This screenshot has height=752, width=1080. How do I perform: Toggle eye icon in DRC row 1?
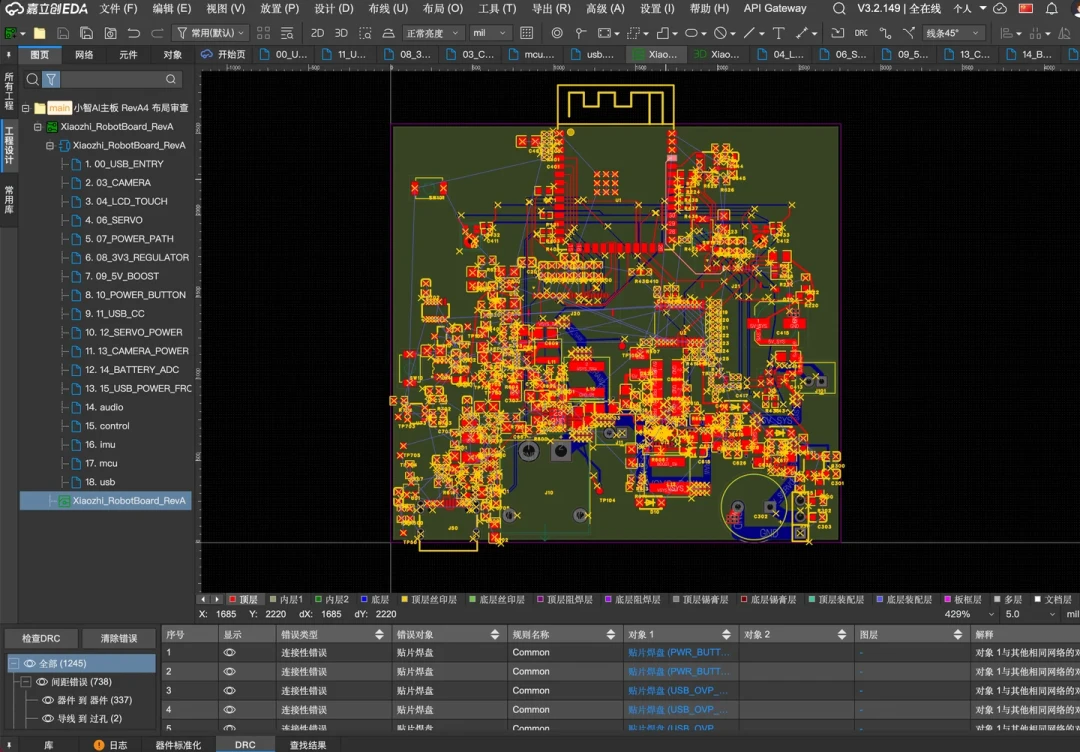pos(229,652)
